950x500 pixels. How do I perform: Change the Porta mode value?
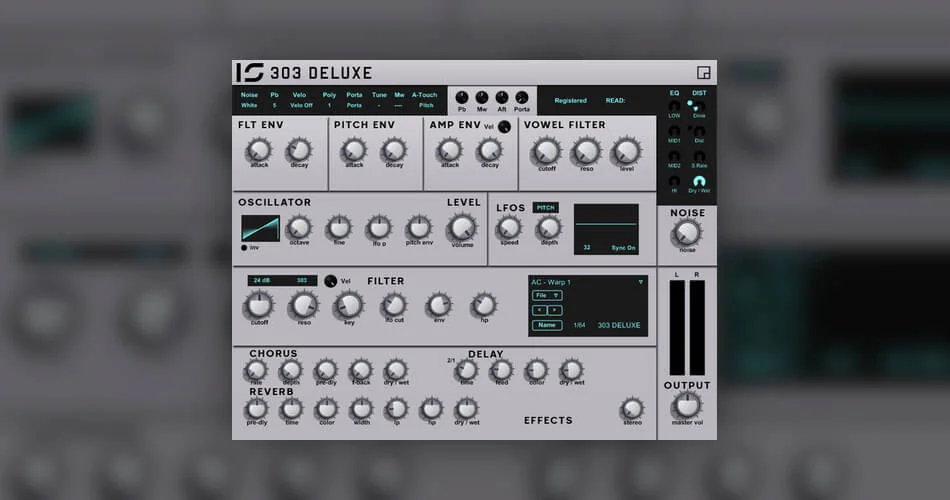[x=354, y=105]
